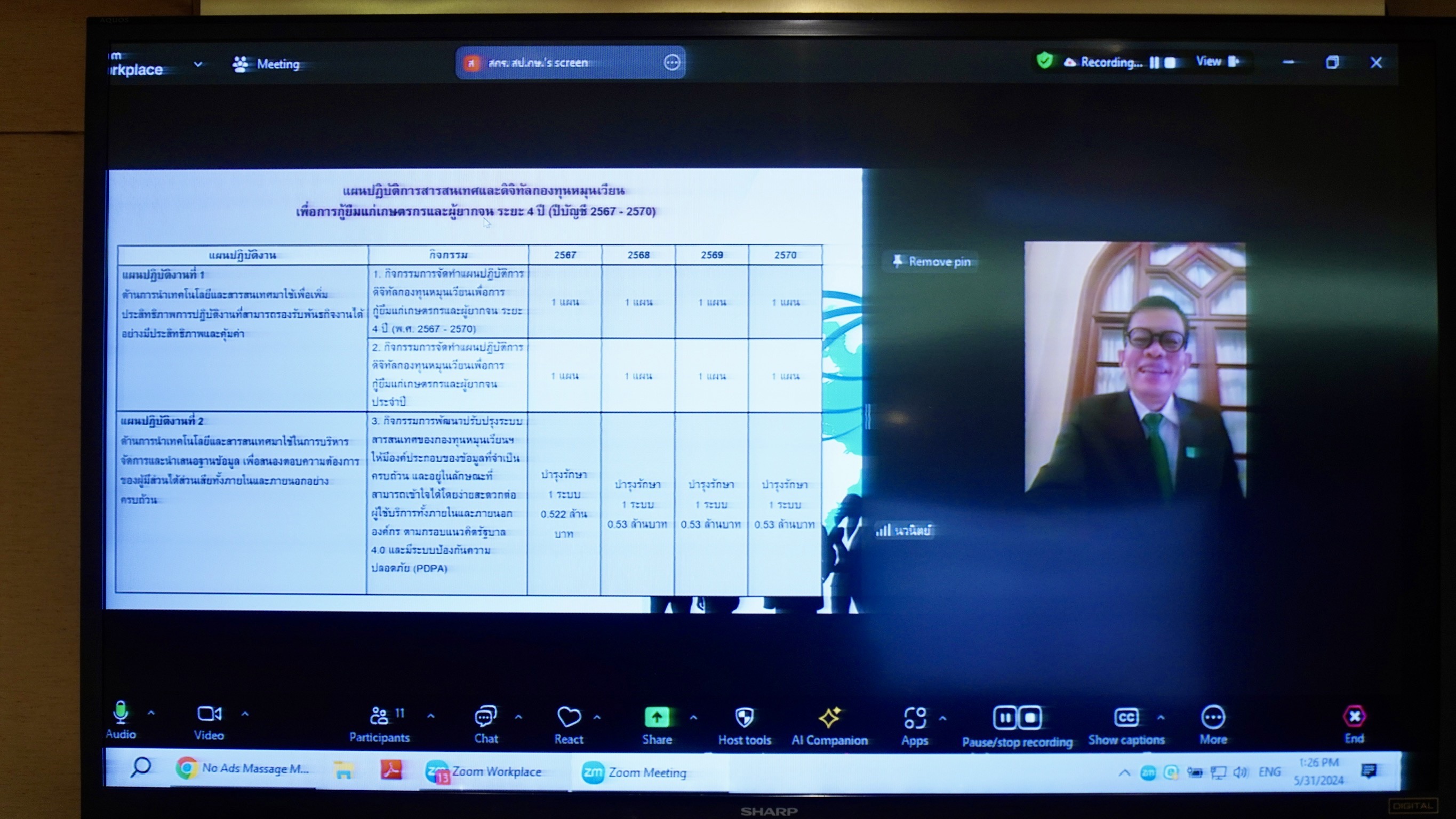End the meeting

(1354, 725)
